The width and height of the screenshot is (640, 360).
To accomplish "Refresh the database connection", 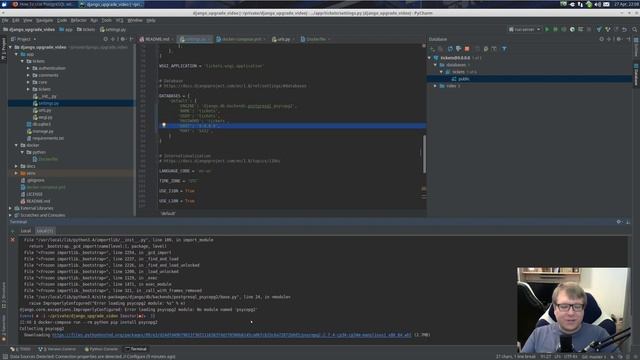I will [450, 49].
